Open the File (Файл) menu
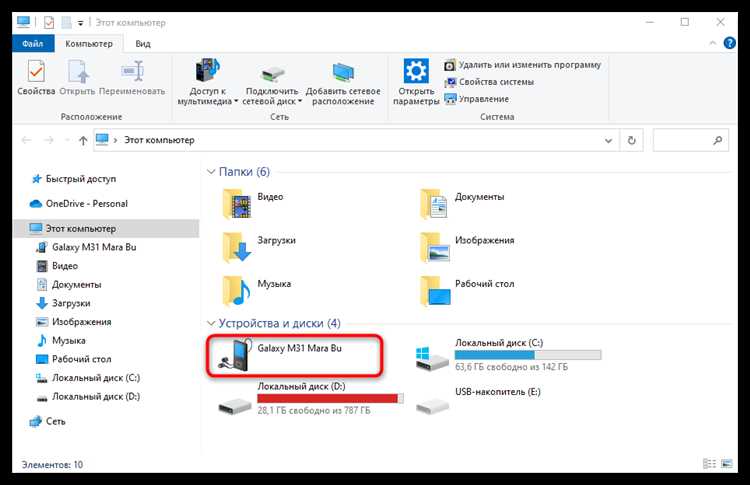The height and width of the screenshot is (485, 750). tap(31, 43)
